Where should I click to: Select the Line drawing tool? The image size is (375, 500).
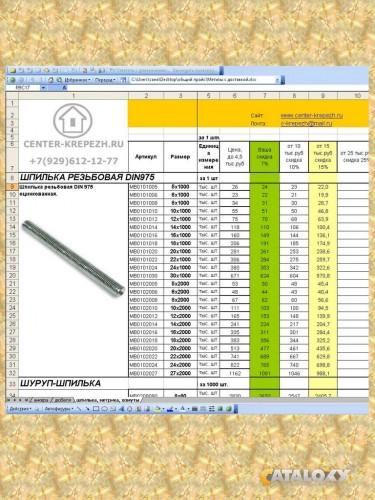point(79,409)
